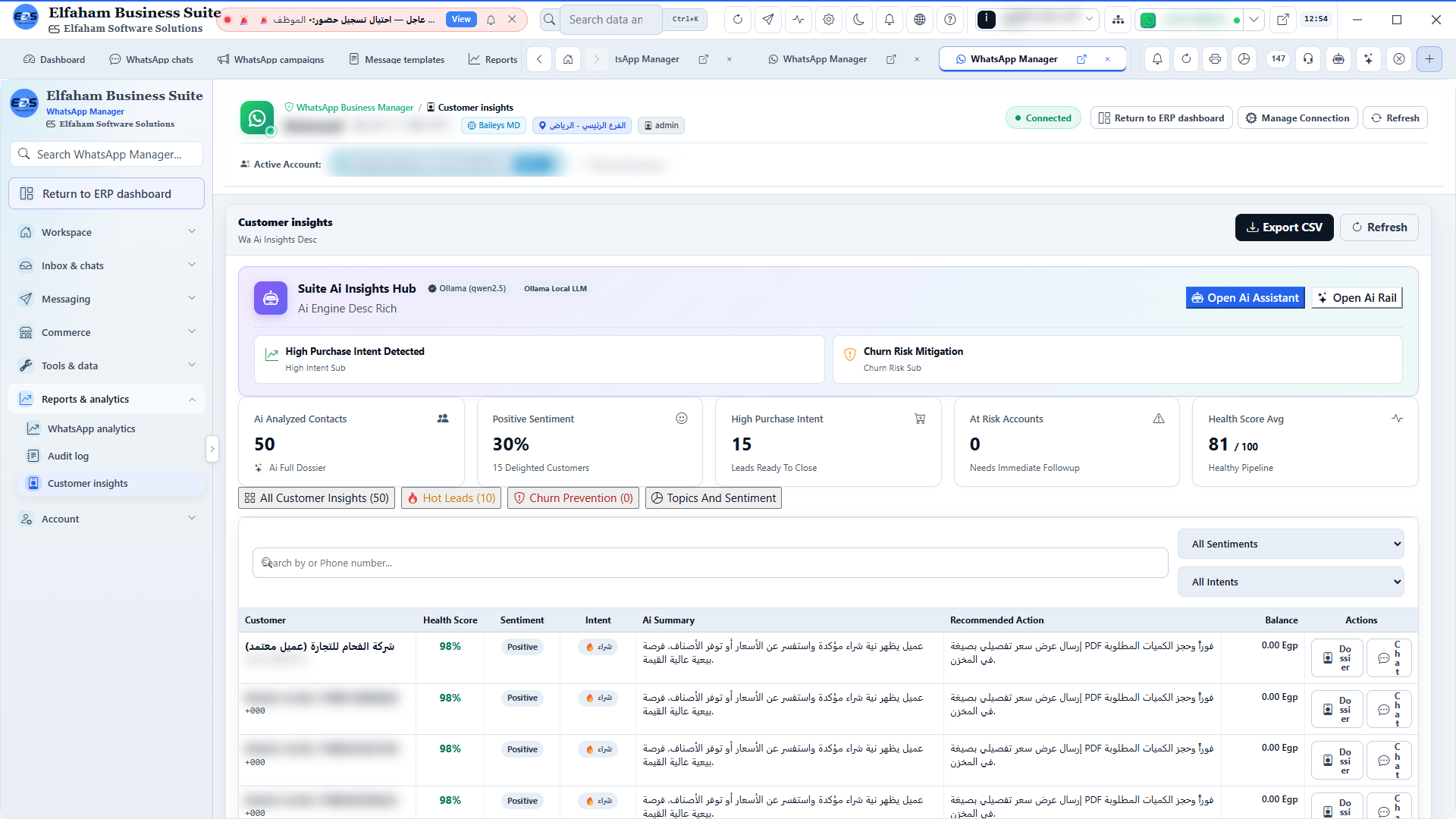Click the pie chart icon in tab toolbar

tap(1244, 59)
